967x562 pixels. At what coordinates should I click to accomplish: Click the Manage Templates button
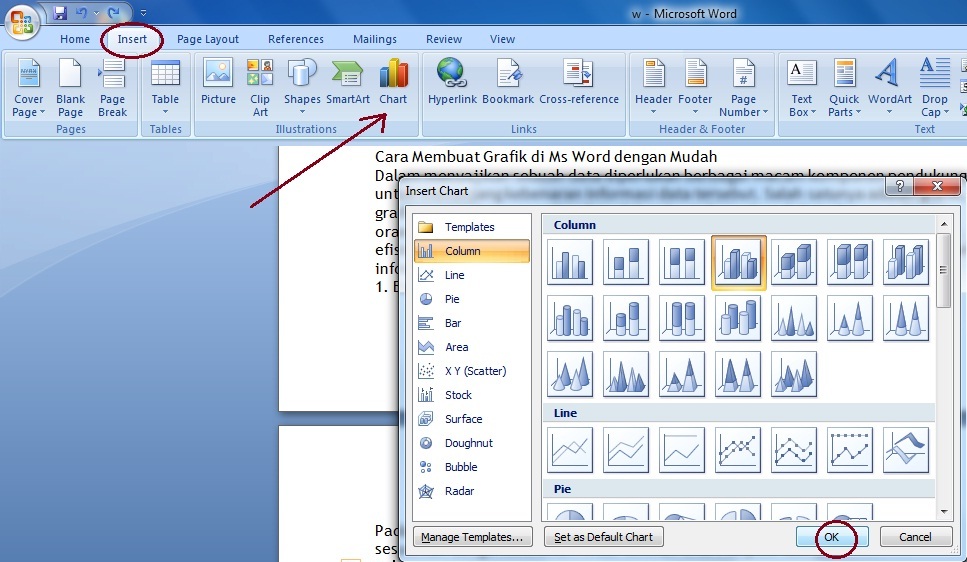[472, 537]
